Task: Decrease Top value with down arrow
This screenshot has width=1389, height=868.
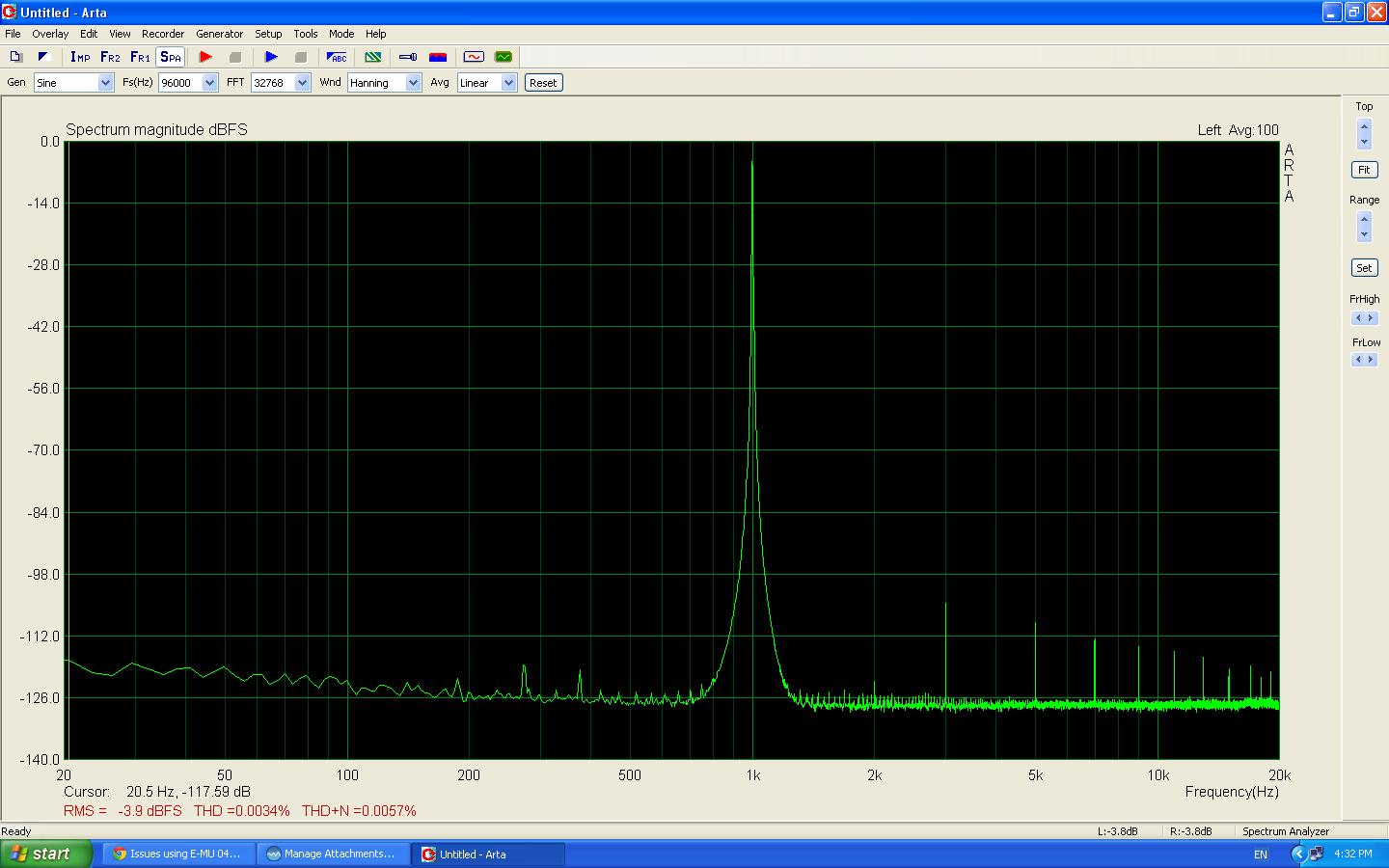Action: tap(1364, 142)
